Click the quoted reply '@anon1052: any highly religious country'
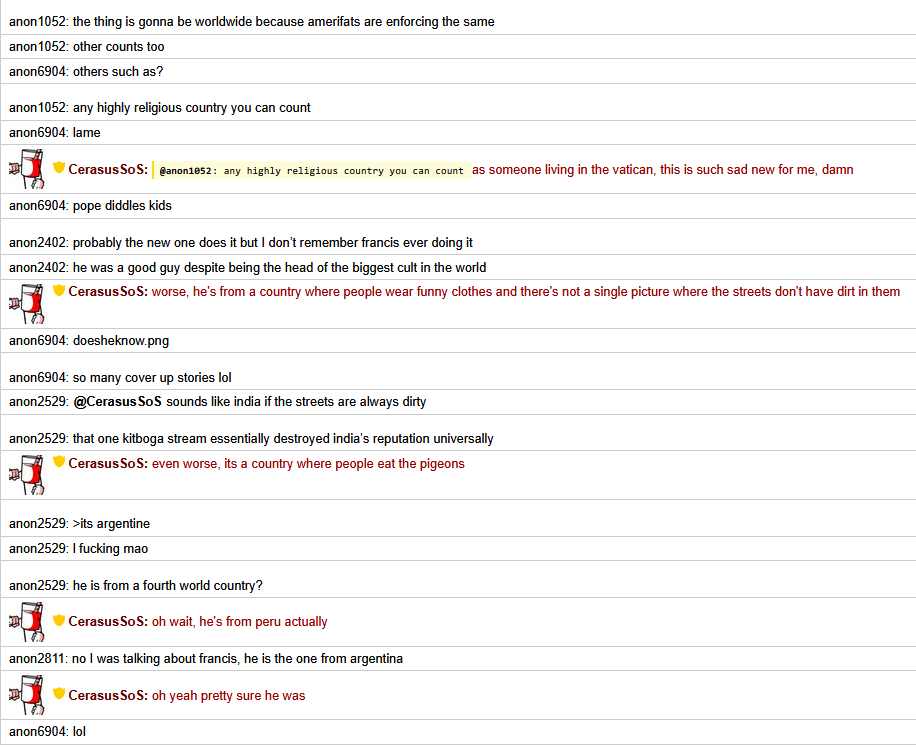916x747 pixels. coord(311,171)
